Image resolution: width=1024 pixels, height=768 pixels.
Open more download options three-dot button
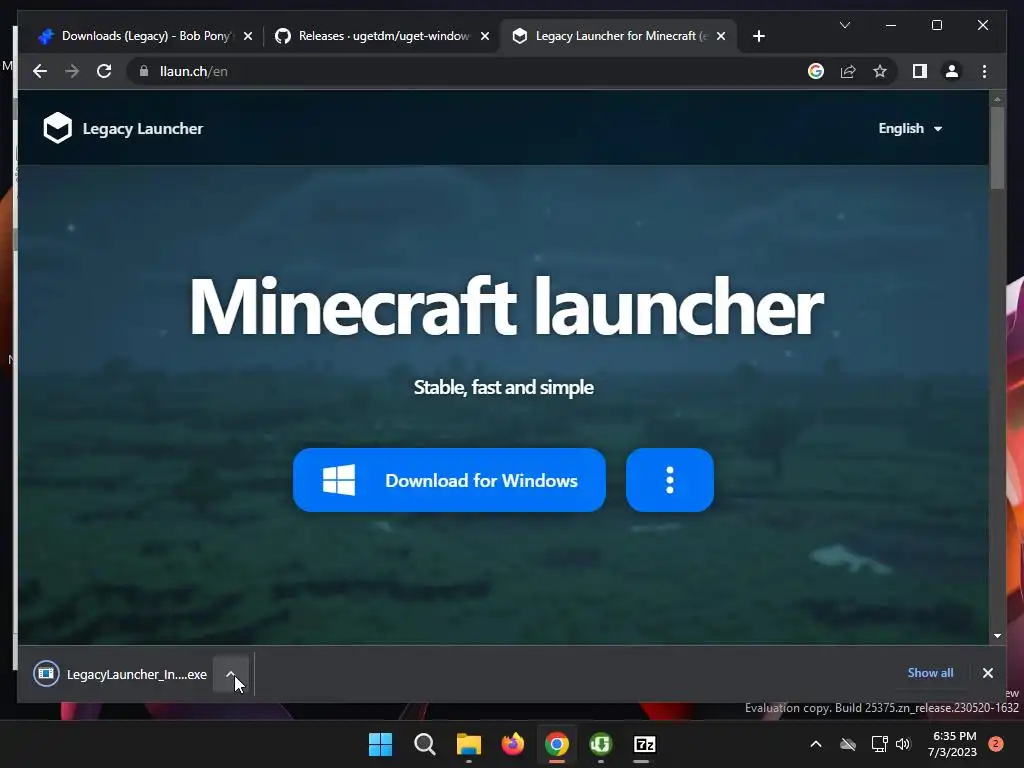coord(669,480)
